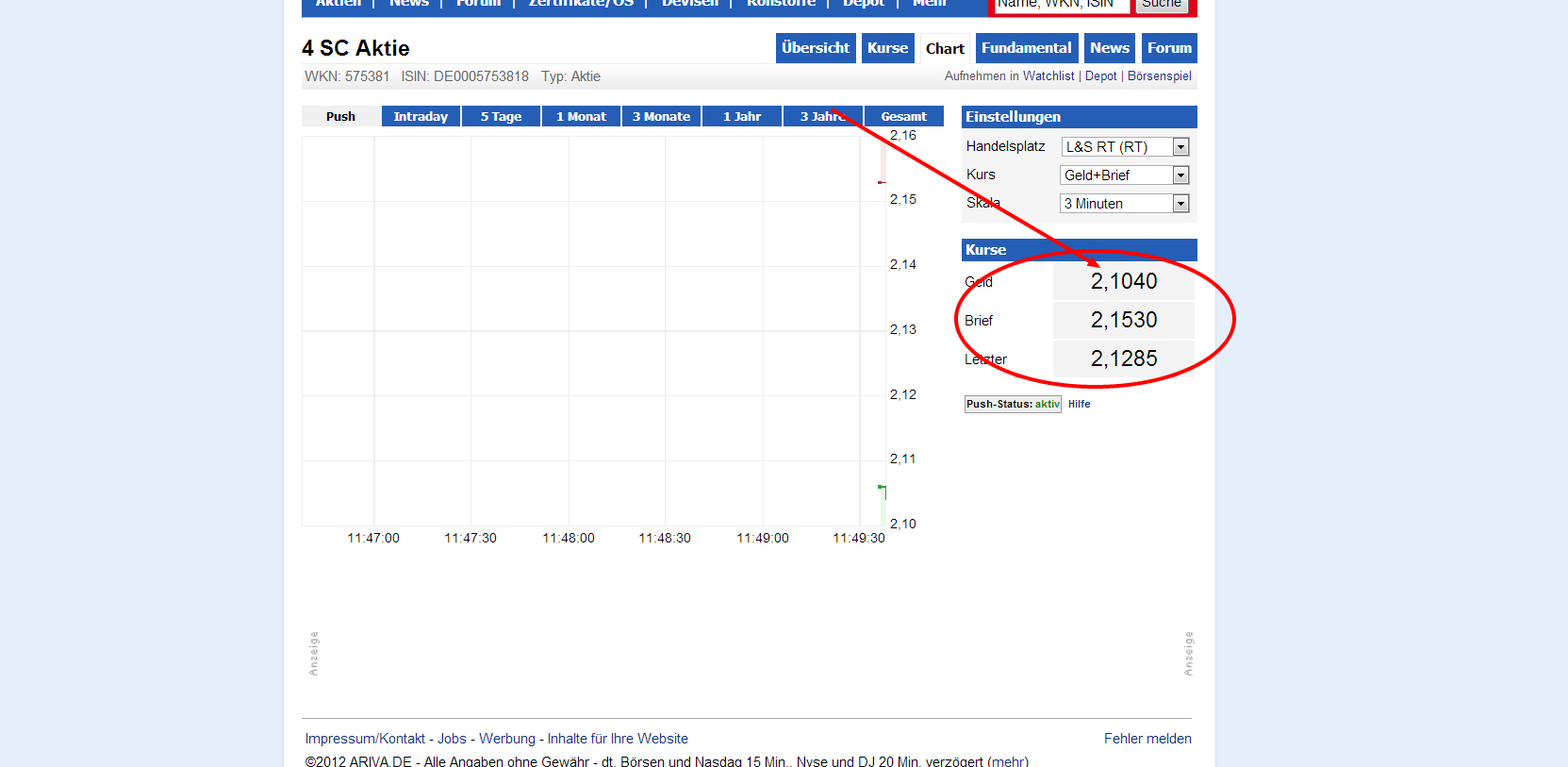Switch chart to Intraday view

pyautogui.click(x=421, y=117)
